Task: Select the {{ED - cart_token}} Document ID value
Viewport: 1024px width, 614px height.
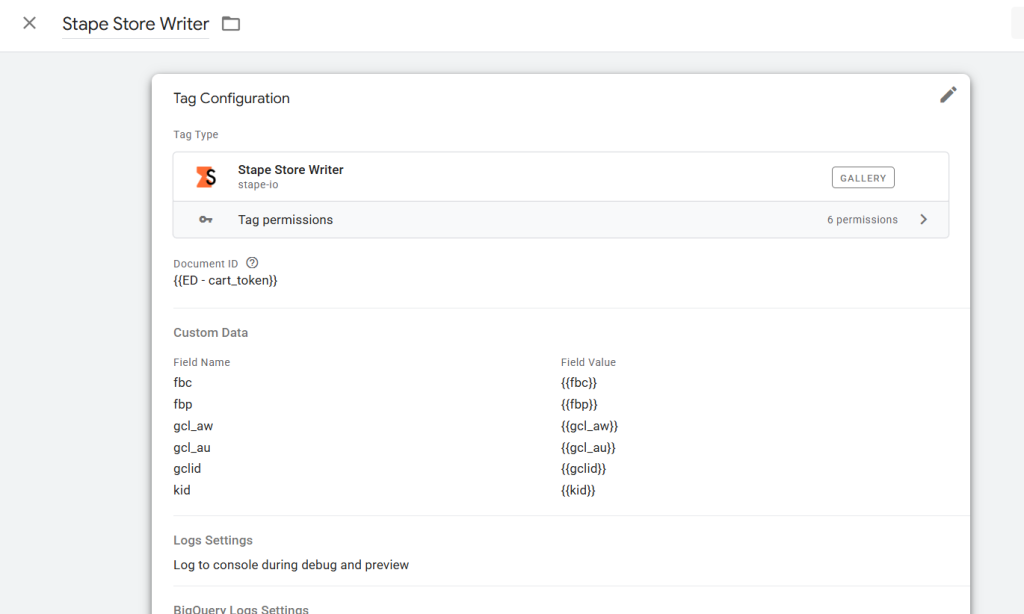Action: pos(225,281)
